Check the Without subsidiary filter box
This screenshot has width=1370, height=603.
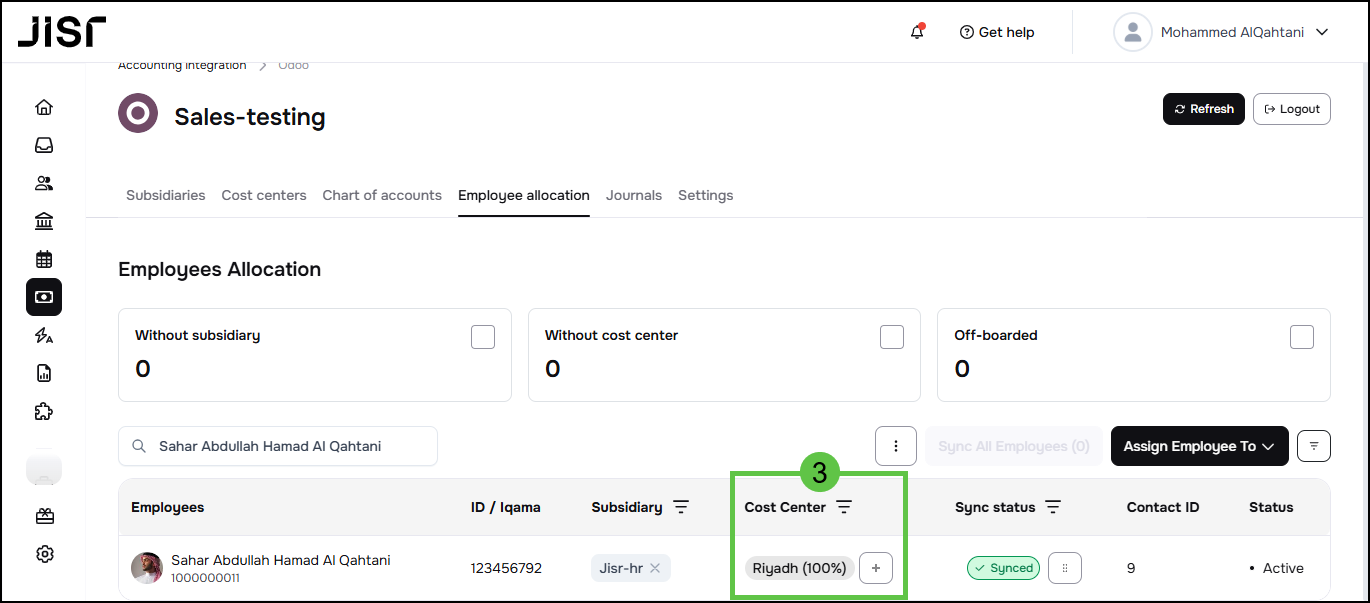(x=483, y=337)
